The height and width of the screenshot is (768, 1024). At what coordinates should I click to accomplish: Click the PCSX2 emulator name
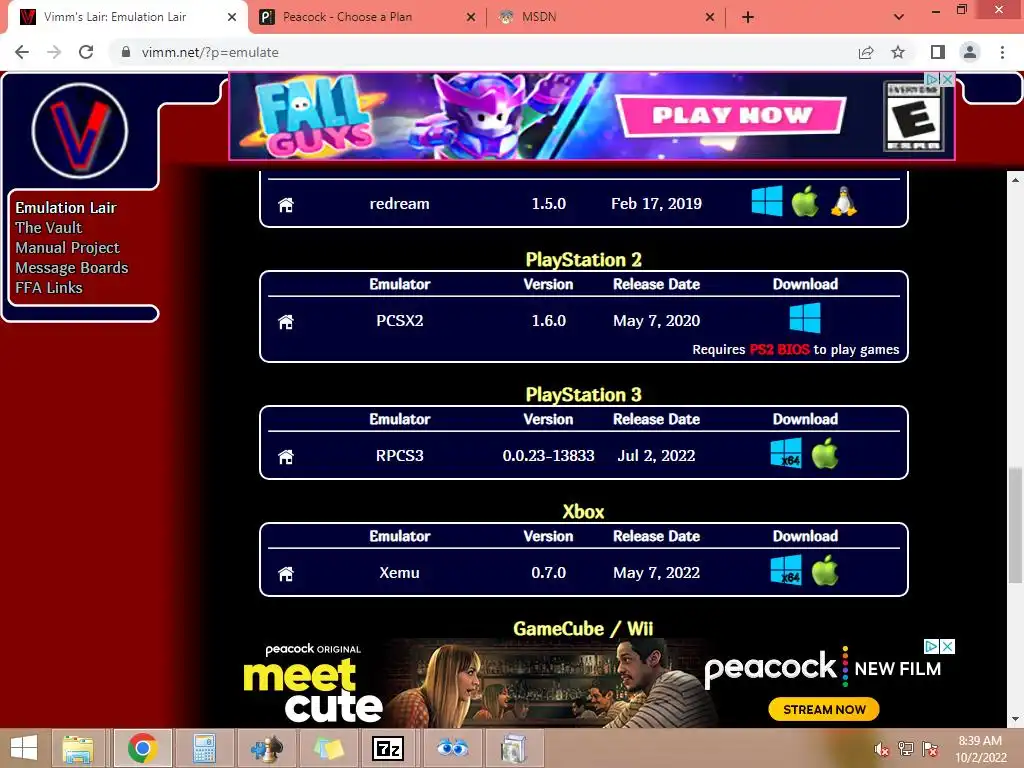400,321
